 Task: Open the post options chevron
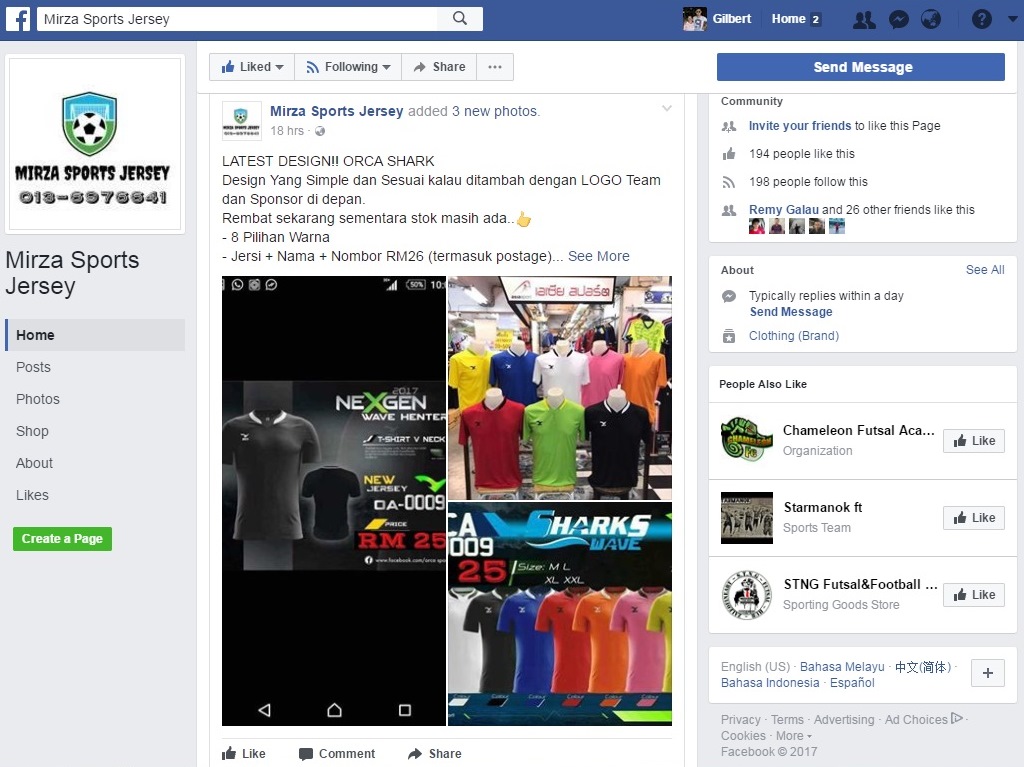(667, 108)
